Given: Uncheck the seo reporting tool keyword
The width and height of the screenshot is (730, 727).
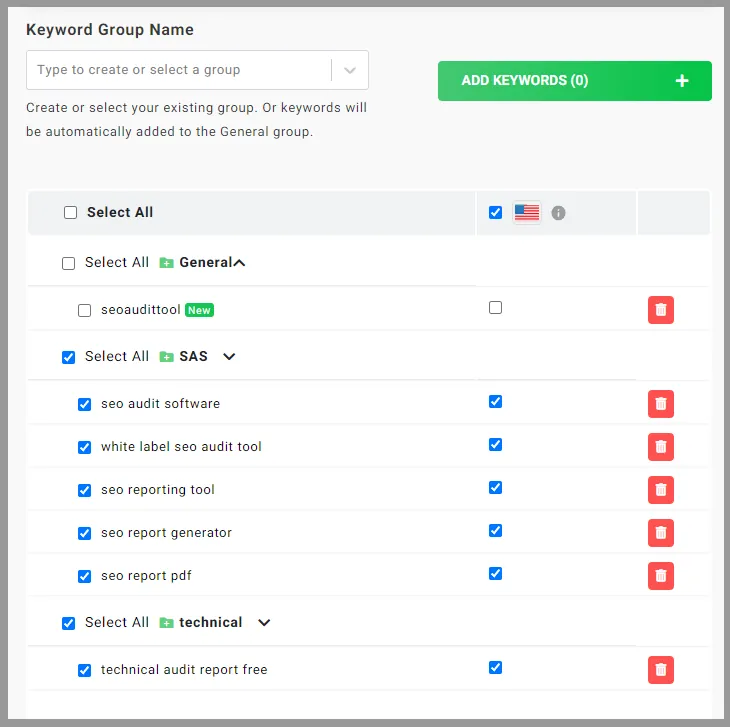Looking at the screenshot, I should click(x=84, y=491).
